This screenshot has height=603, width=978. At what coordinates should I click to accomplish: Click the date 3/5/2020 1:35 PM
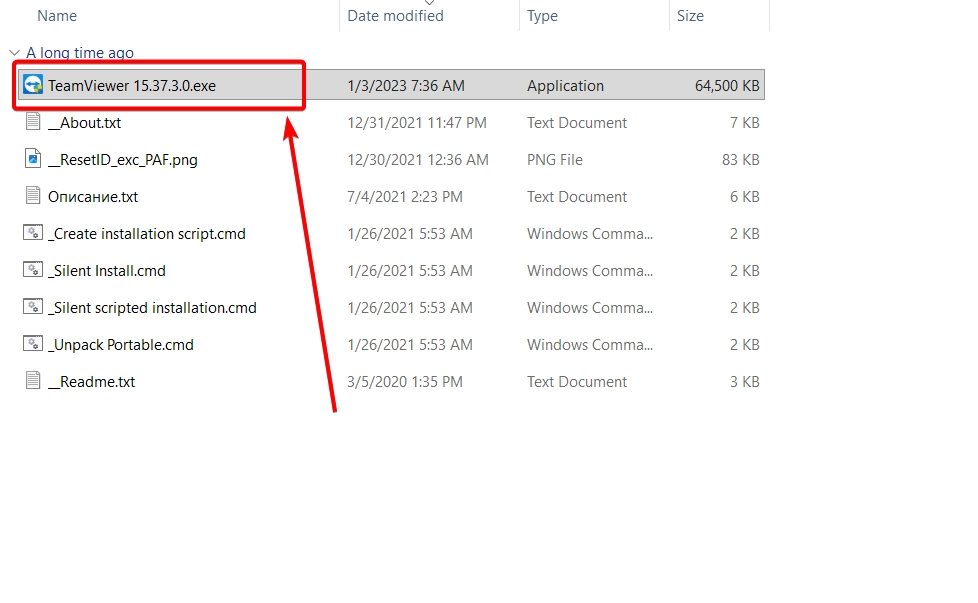pyautogui.click(x=405, y=382)
